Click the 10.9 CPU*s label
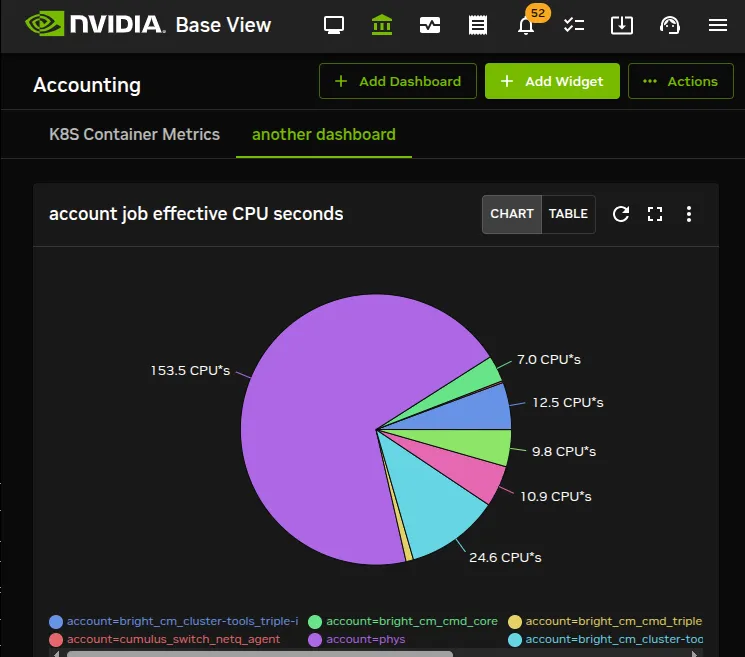This screenshot has height=657, width=745. pos(555,496)
